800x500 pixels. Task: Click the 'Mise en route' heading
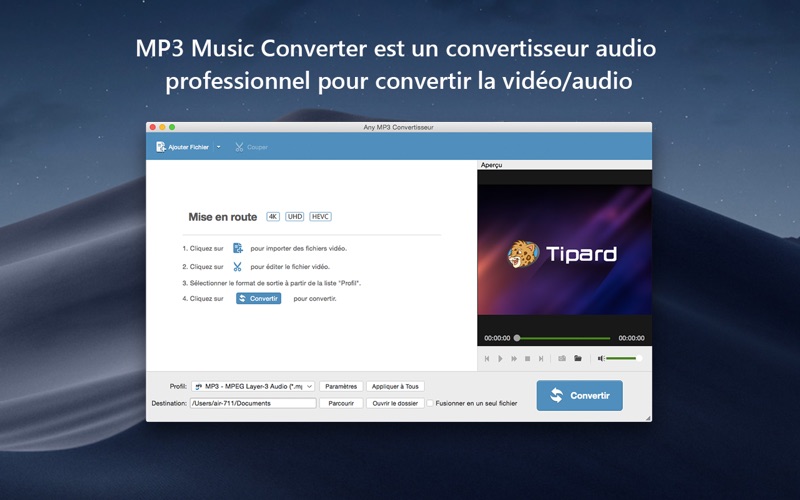222,217
